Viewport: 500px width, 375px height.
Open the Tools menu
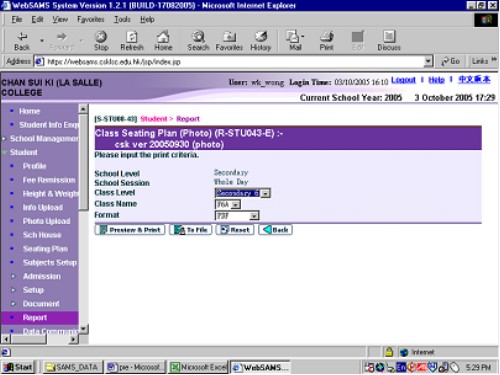(x=122, y=19)
